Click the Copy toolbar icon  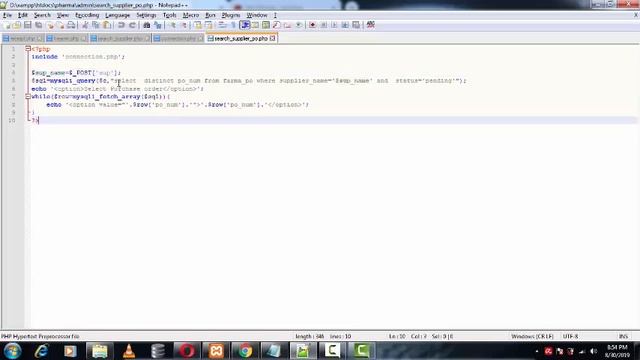coord(96,25)
